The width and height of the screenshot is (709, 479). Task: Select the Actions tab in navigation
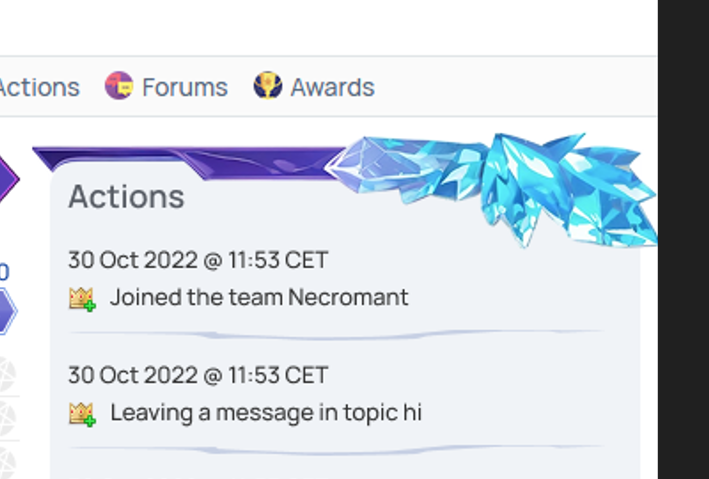coord(39,87)
